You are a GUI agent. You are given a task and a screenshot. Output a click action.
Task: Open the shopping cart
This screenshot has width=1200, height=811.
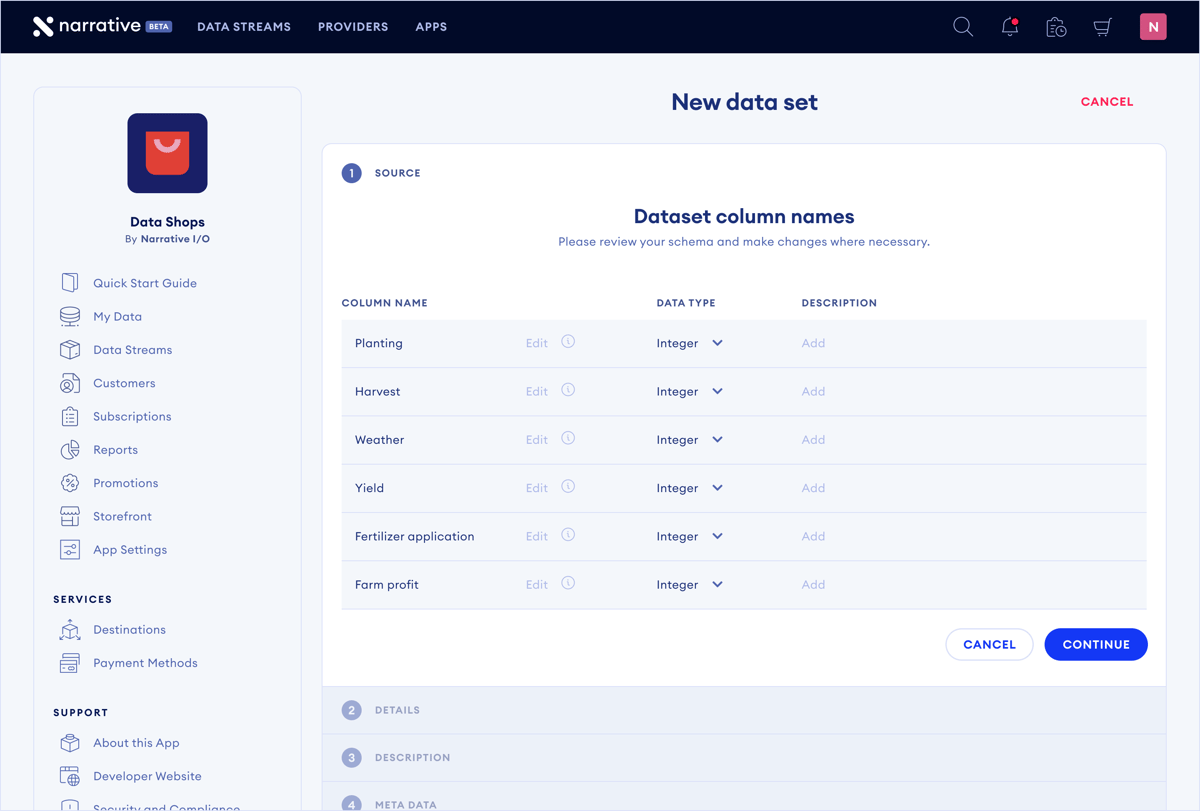tap(1101, 27)
